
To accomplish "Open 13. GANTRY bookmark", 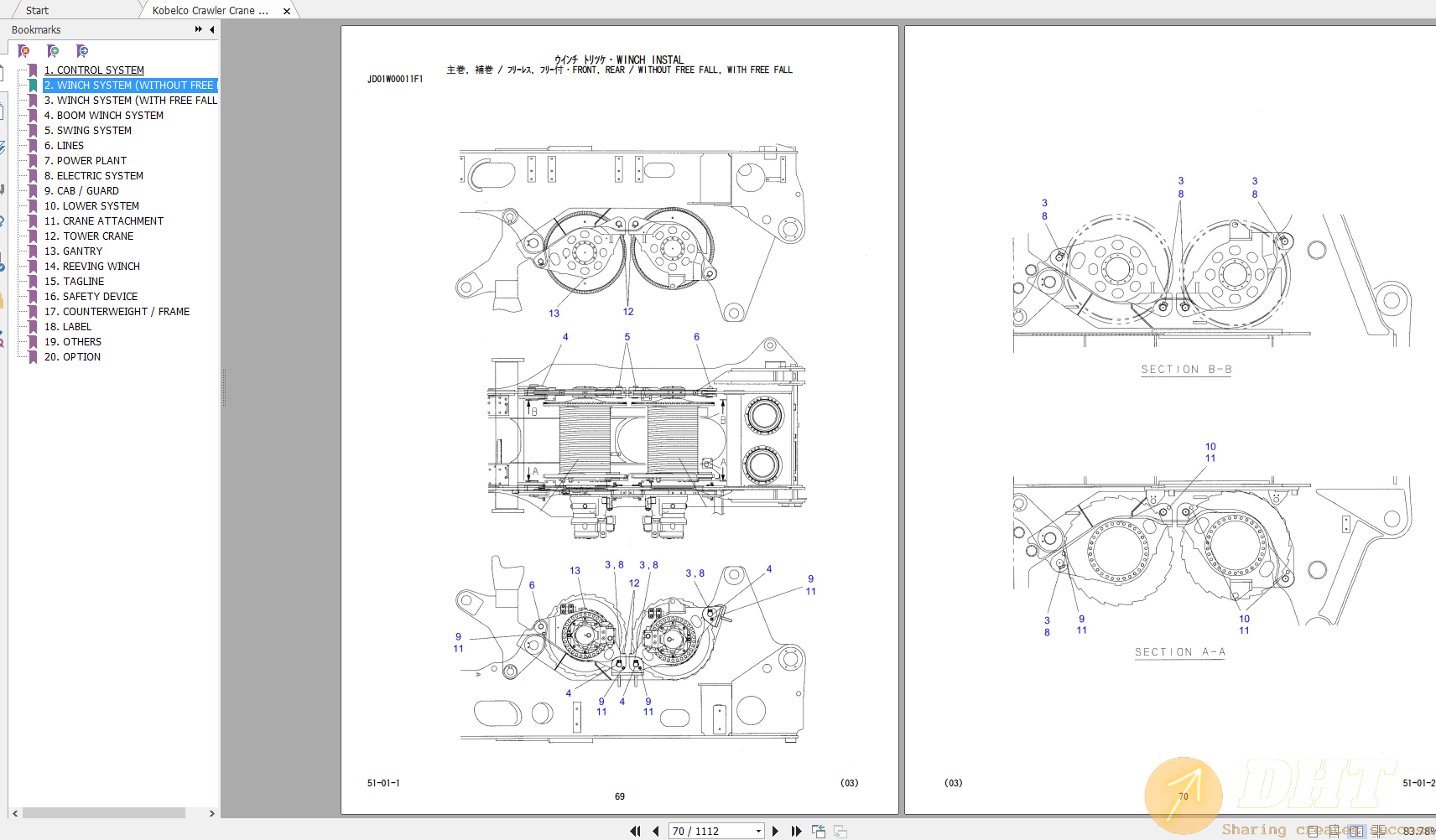I will [73, 251].
